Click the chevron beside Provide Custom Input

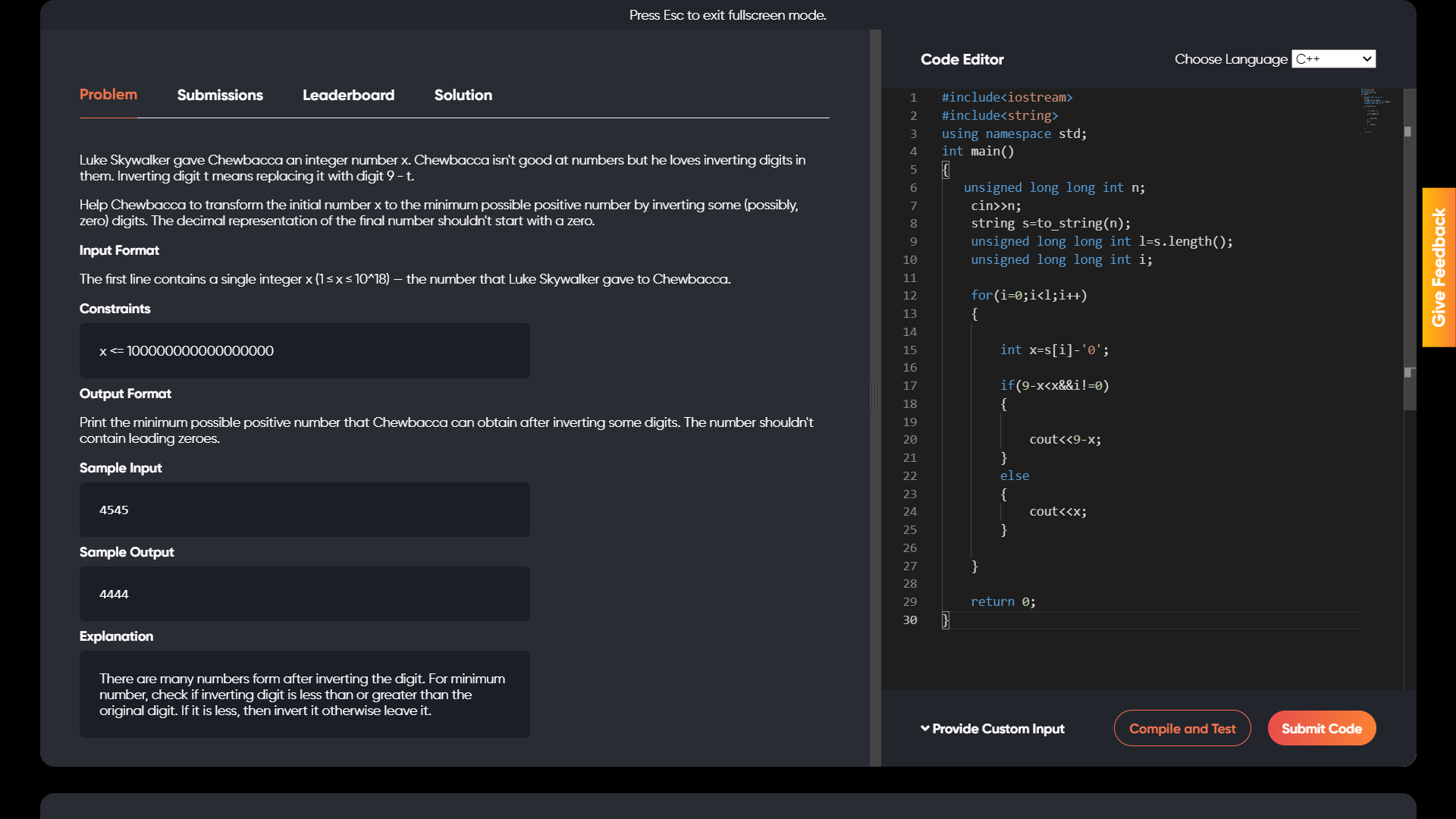click(x=925, y=728)
